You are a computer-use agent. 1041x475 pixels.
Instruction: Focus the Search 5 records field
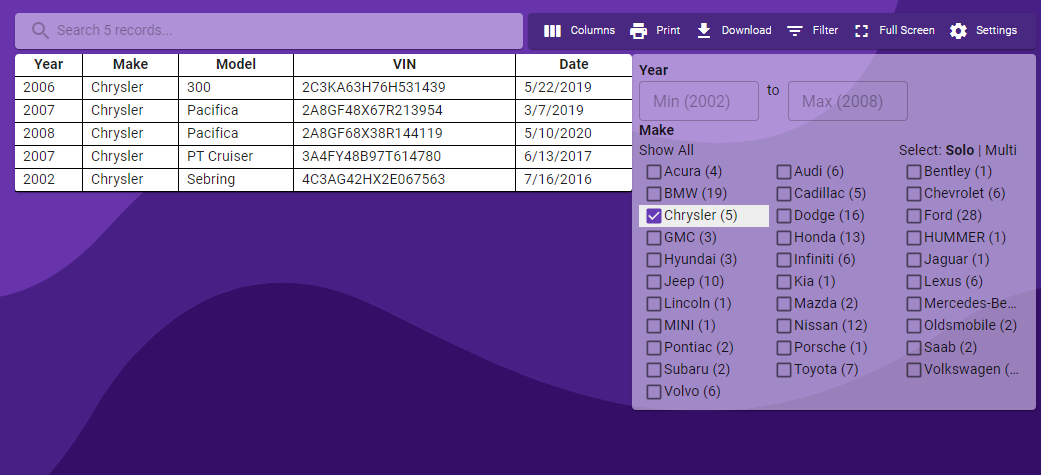point(269,31)
